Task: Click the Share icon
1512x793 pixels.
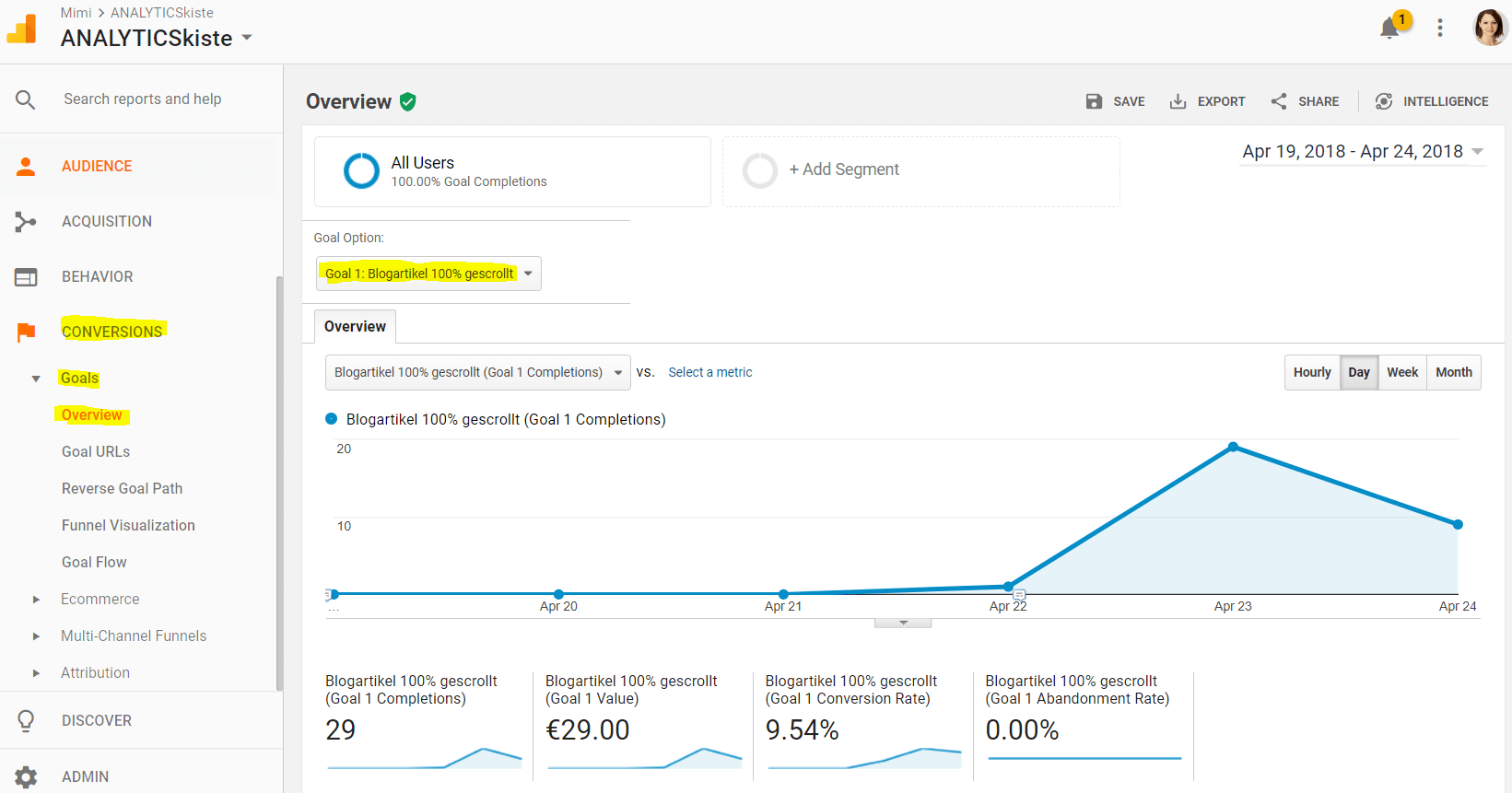Action: tap(1279, 101)
